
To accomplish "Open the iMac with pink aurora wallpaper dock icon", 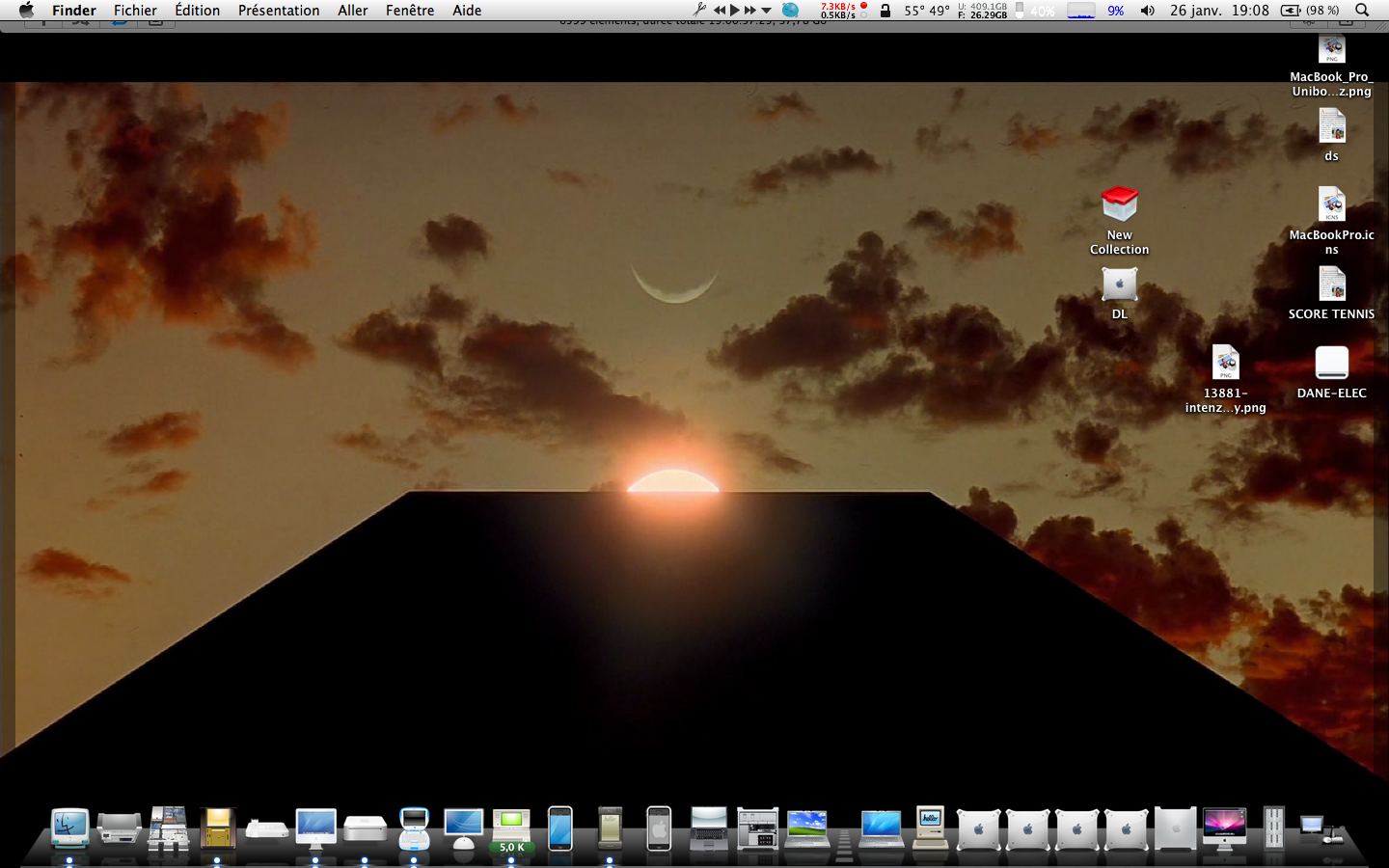I will 1224,827.
